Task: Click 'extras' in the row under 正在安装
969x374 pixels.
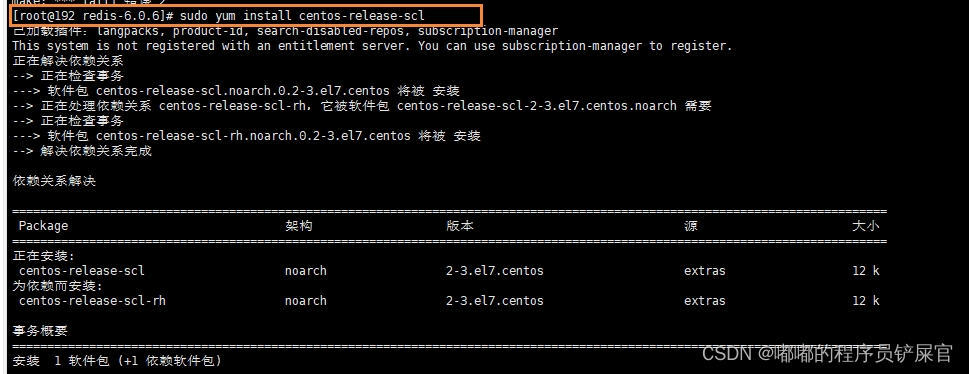Action: 705,271
